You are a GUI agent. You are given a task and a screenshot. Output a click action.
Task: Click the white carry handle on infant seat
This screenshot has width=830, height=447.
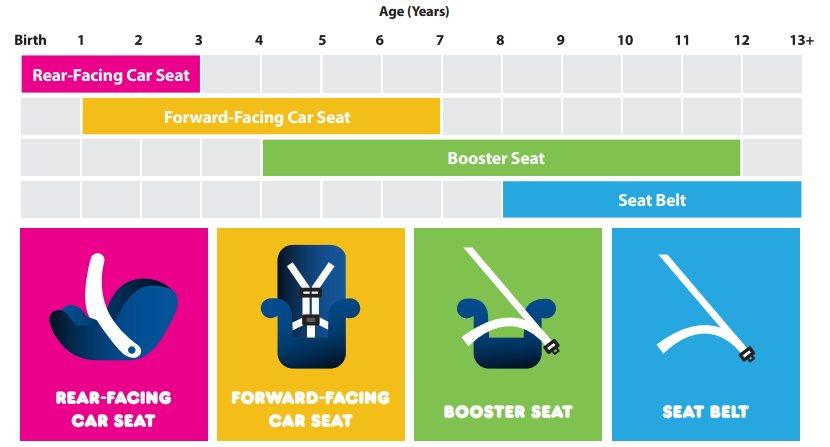(x=112, y=305)
